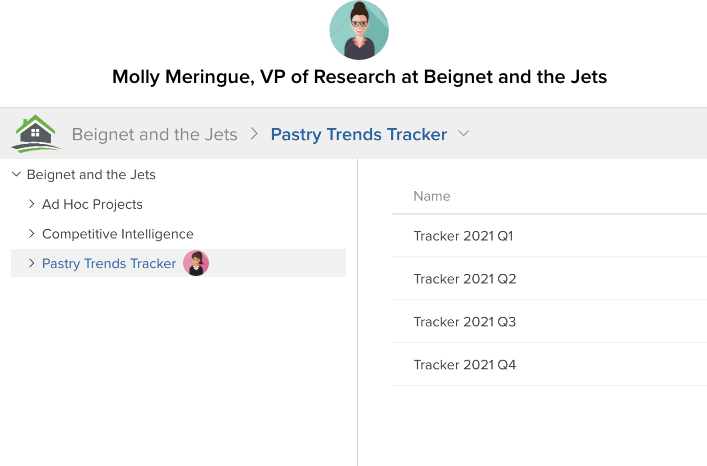
Task: Expand the Pastry Trends Tracker folder chevron
Action: (31, 263)
